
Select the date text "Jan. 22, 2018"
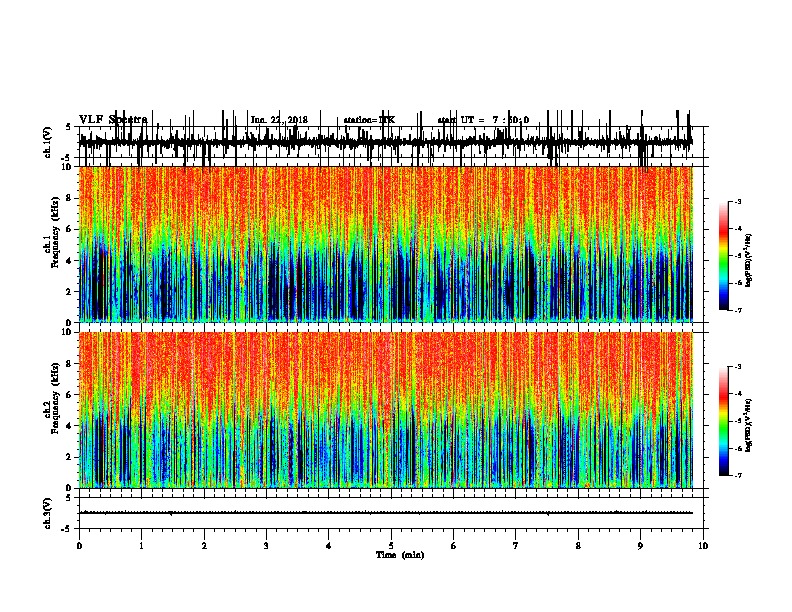[x=279, y=120]
